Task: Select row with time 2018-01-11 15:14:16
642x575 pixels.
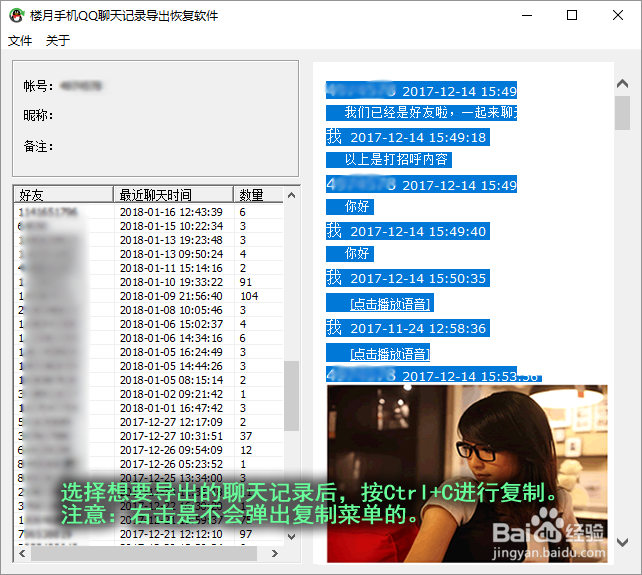Action: click(x=149, y=268)
